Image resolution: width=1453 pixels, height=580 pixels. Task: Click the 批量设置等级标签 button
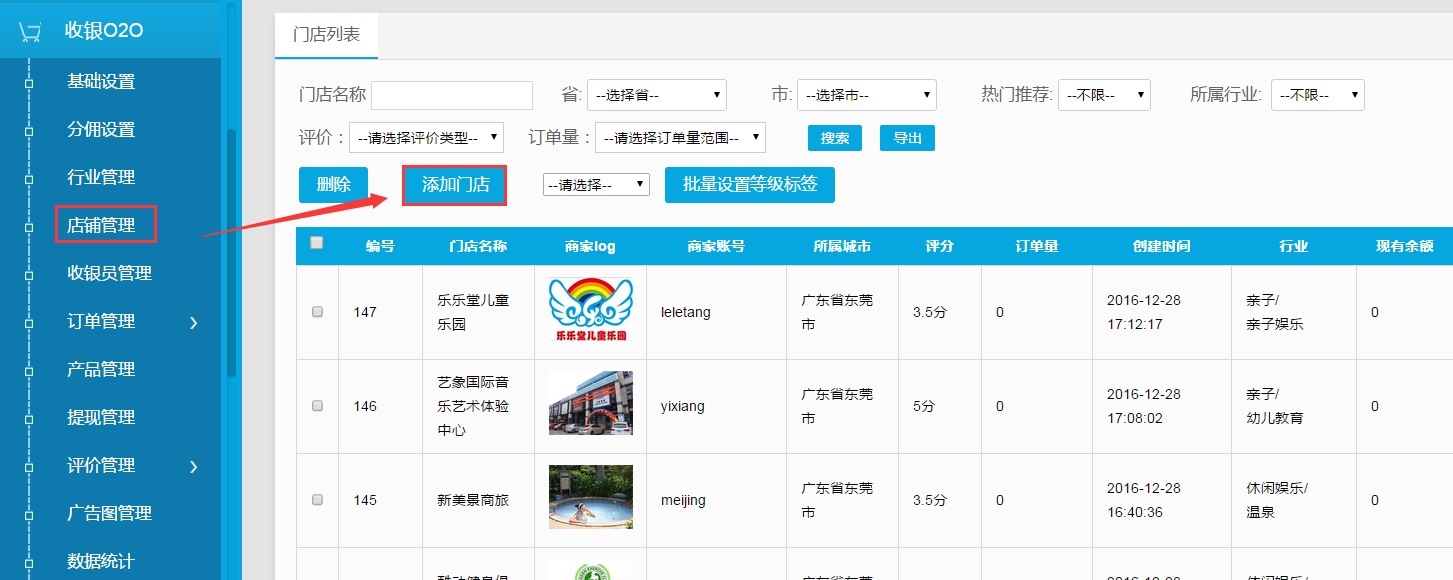pos(750,185)
